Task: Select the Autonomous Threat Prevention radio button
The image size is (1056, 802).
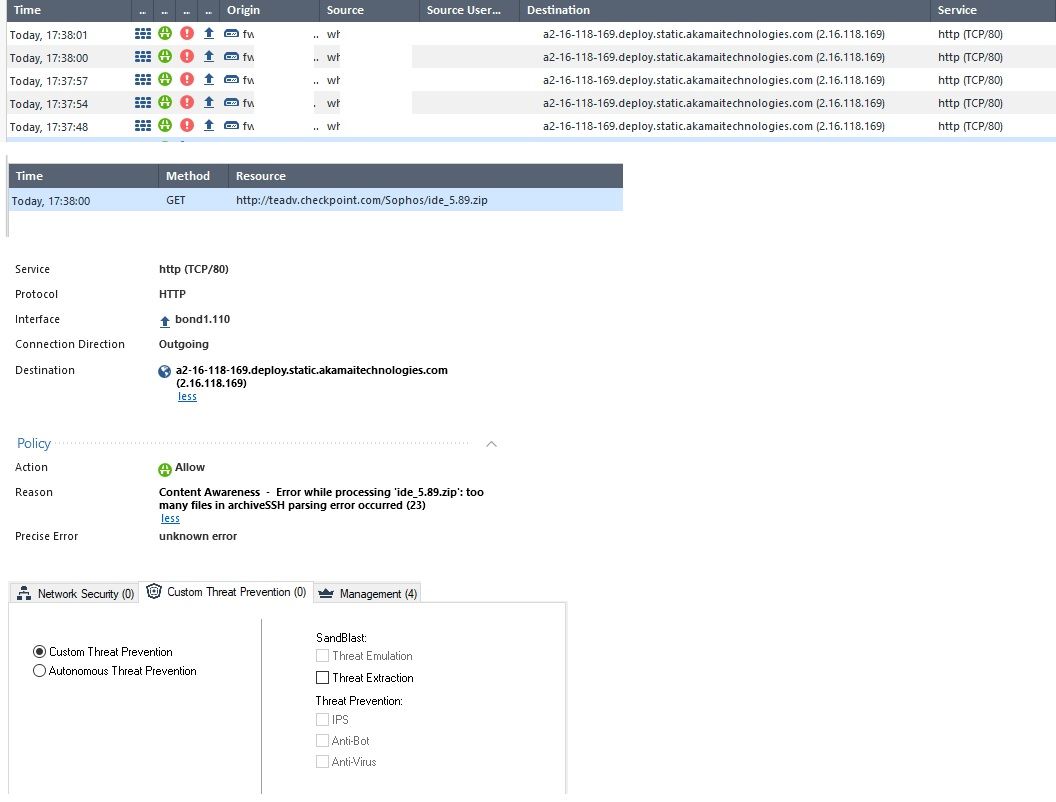Action: pyautogui.click(x=39, y=670)
